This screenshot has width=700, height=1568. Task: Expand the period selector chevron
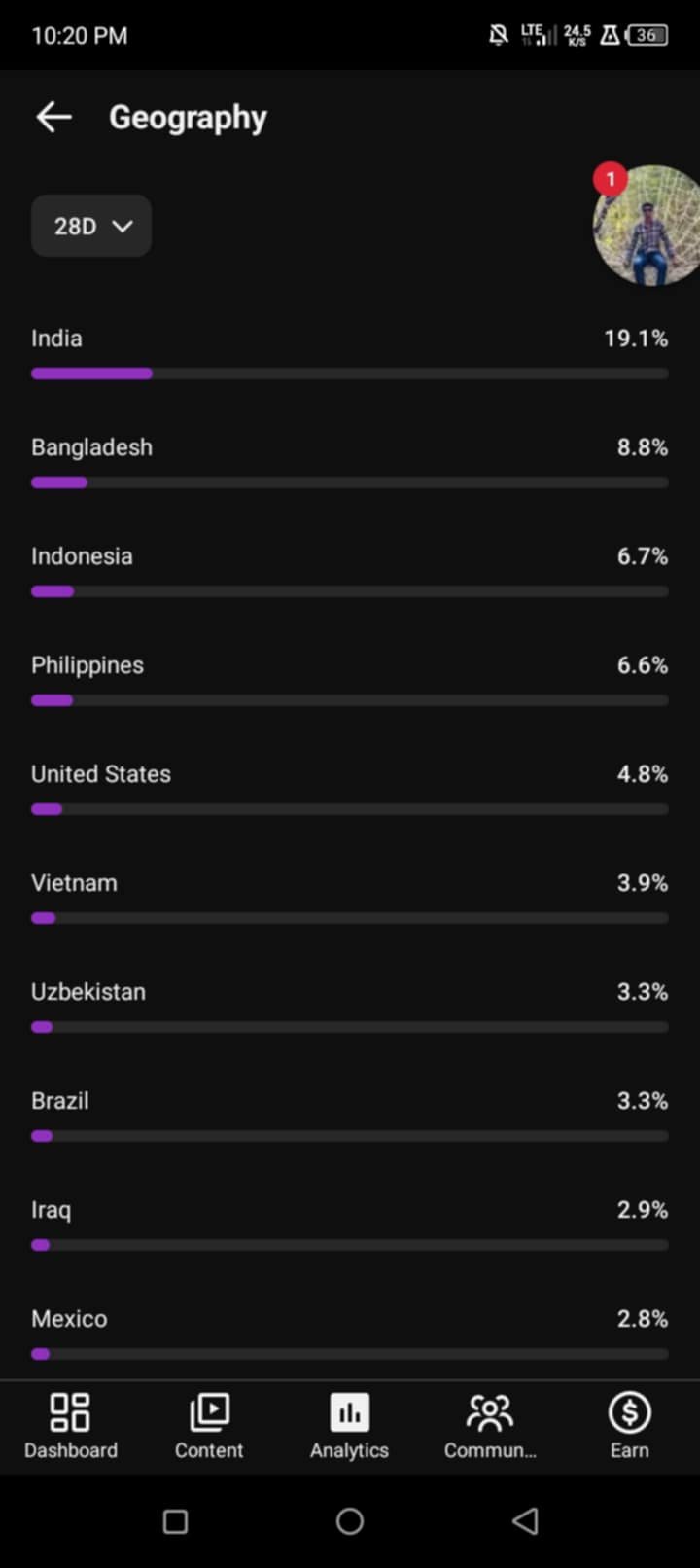click(122, 226)
